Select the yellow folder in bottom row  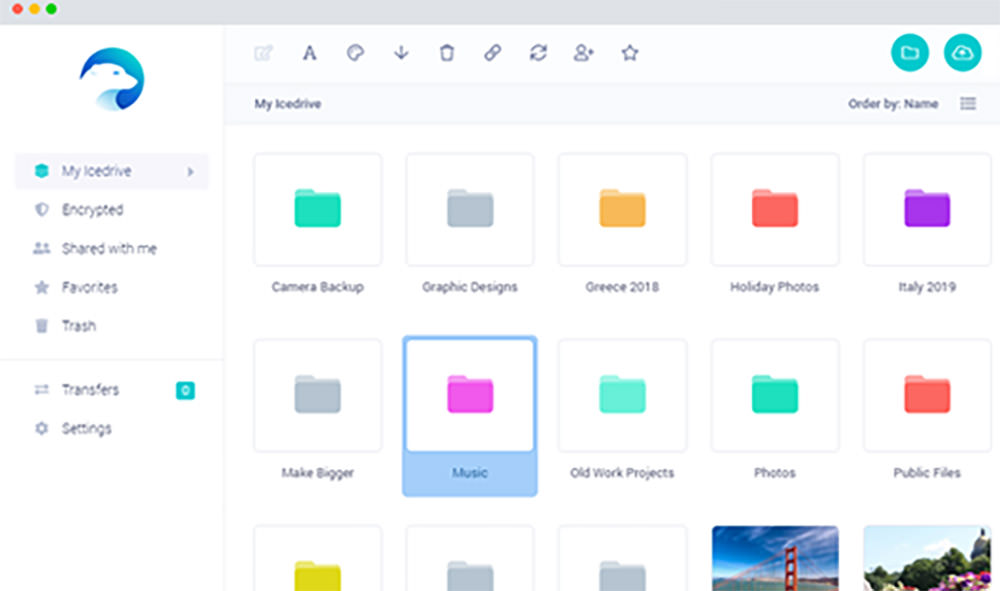[x=318, y=558]
